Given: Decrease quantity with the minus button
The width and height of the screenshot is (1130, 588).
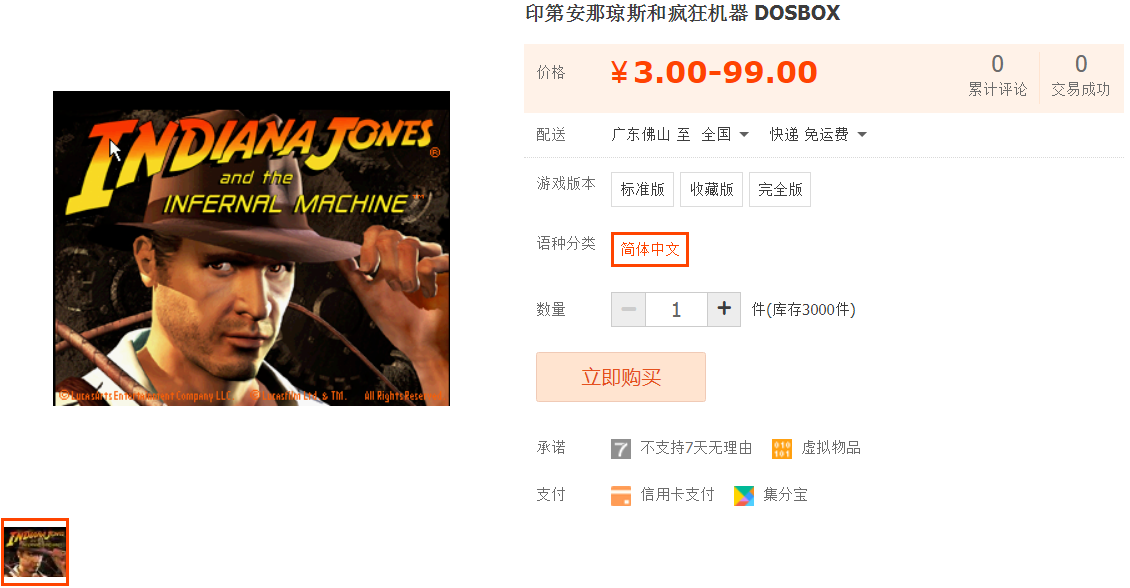Looking at the screenshot, I should click(x=628, y=309).
